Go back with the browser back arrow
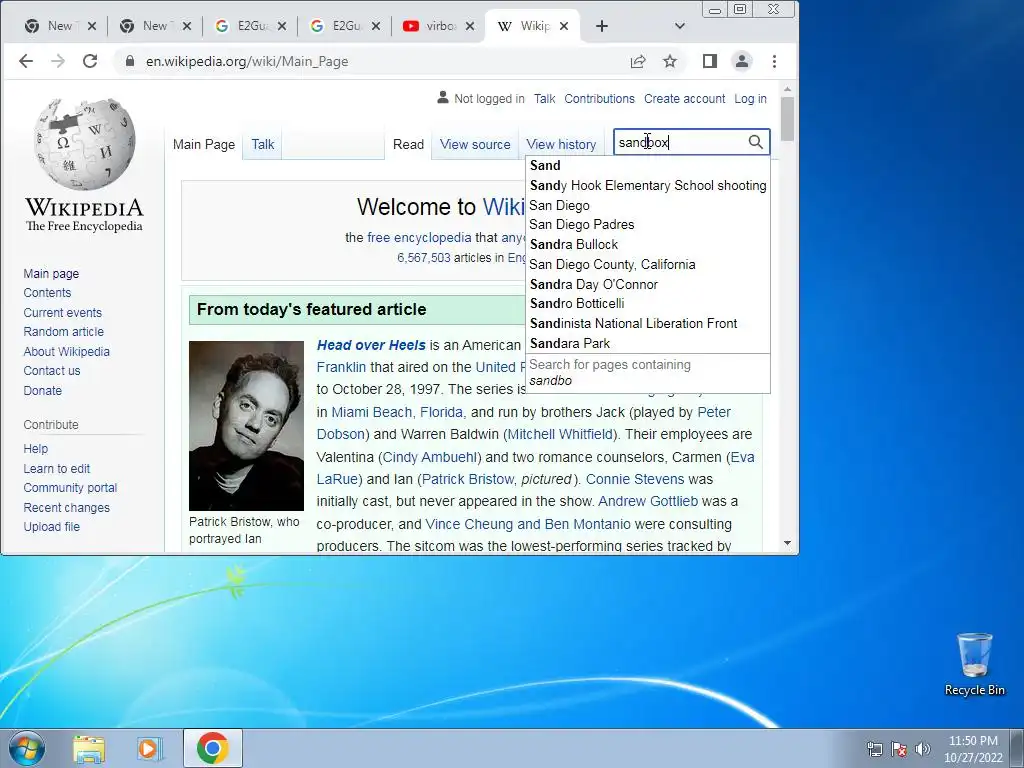The height and width of the screenshot is (768, 1024). coord(25,61)
